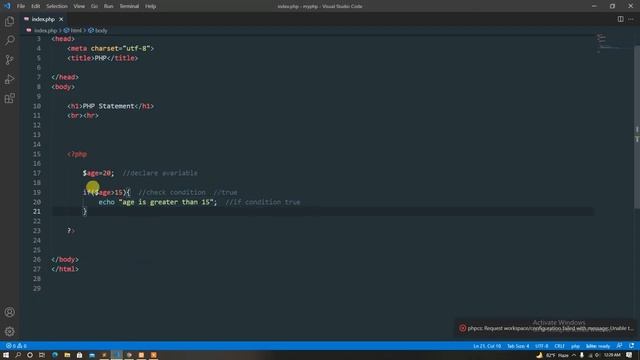Click the feedback icon in status bar
Screen dimensions: 640x360
point(620,346)
